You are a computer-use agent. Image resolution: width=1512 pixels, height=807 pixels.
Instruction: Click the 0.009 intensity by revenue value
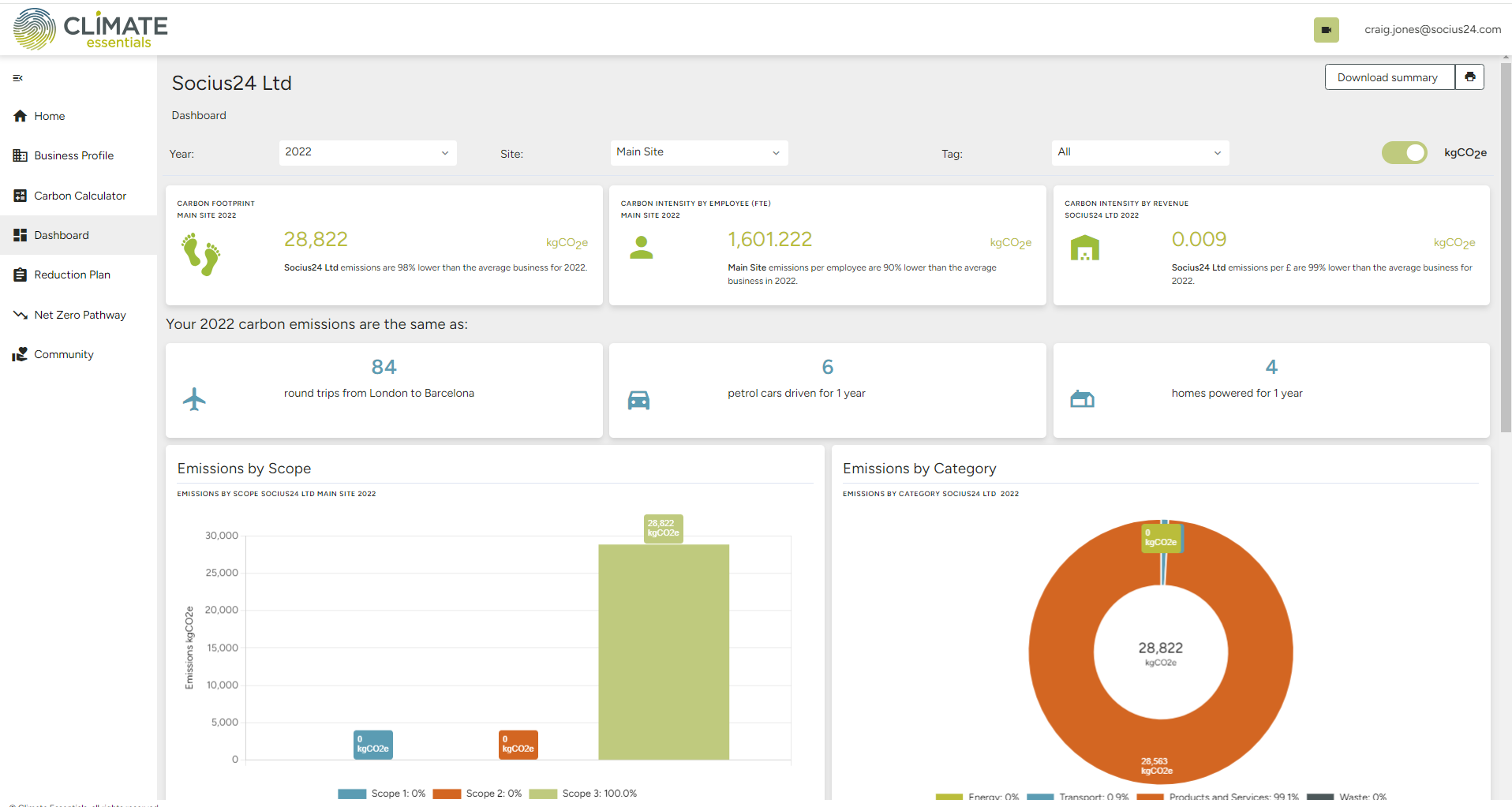tap(1199, 240)
